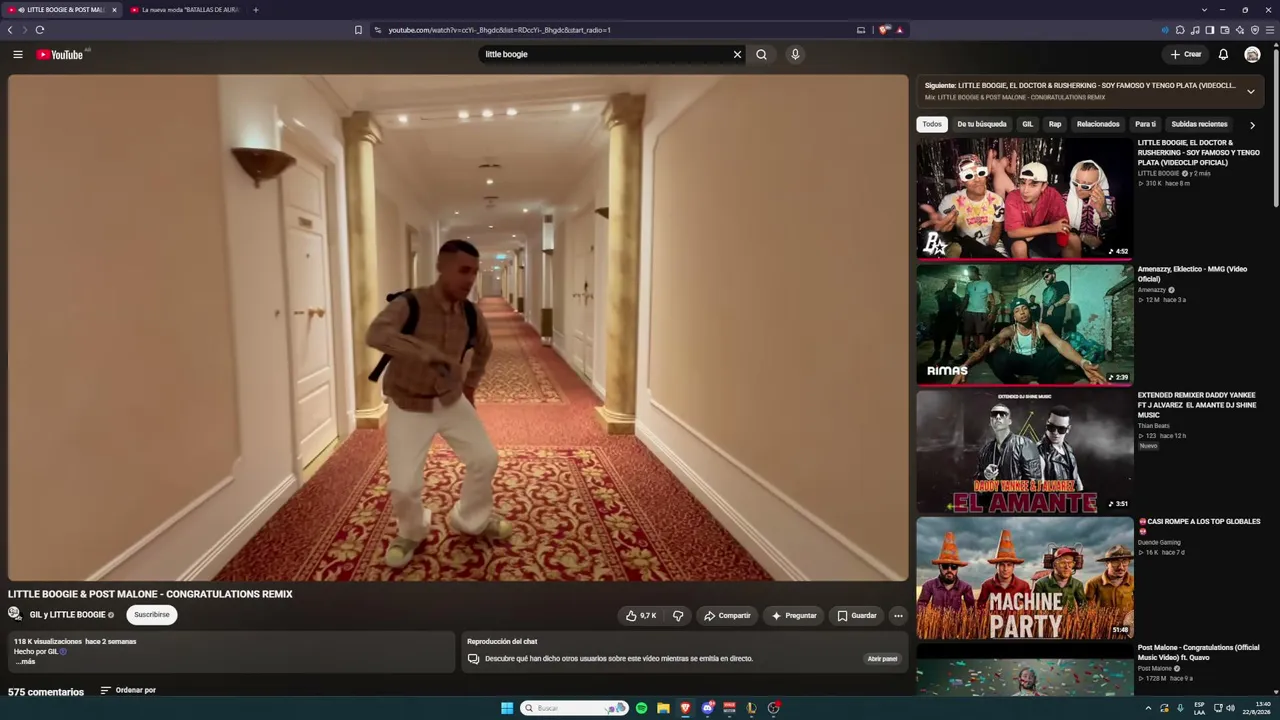Open the account avatar menu
Viewport: 1280px width, 720px height.
[x=1252, y=54]
